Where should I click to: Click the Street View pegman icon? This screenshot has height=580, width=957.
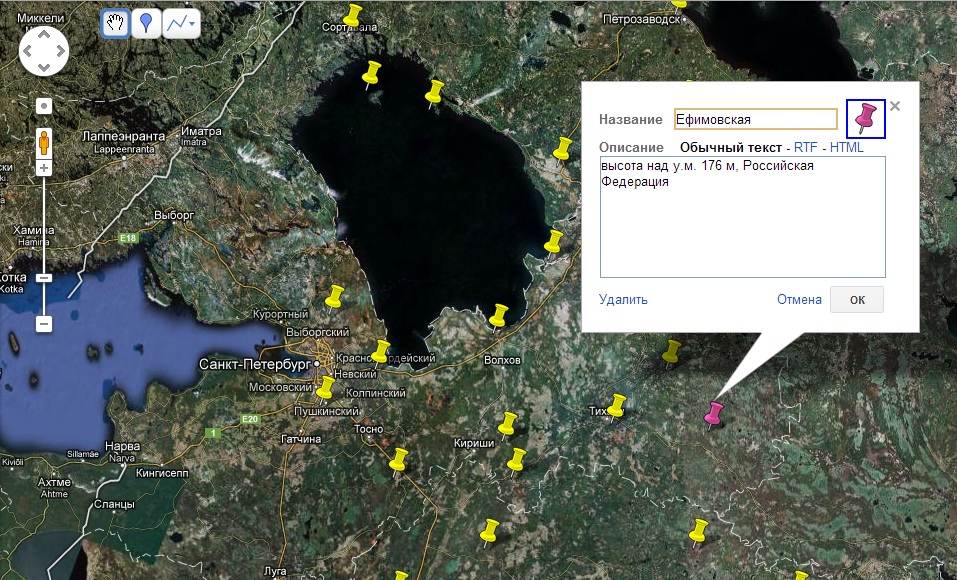click(x=44, y=142)
